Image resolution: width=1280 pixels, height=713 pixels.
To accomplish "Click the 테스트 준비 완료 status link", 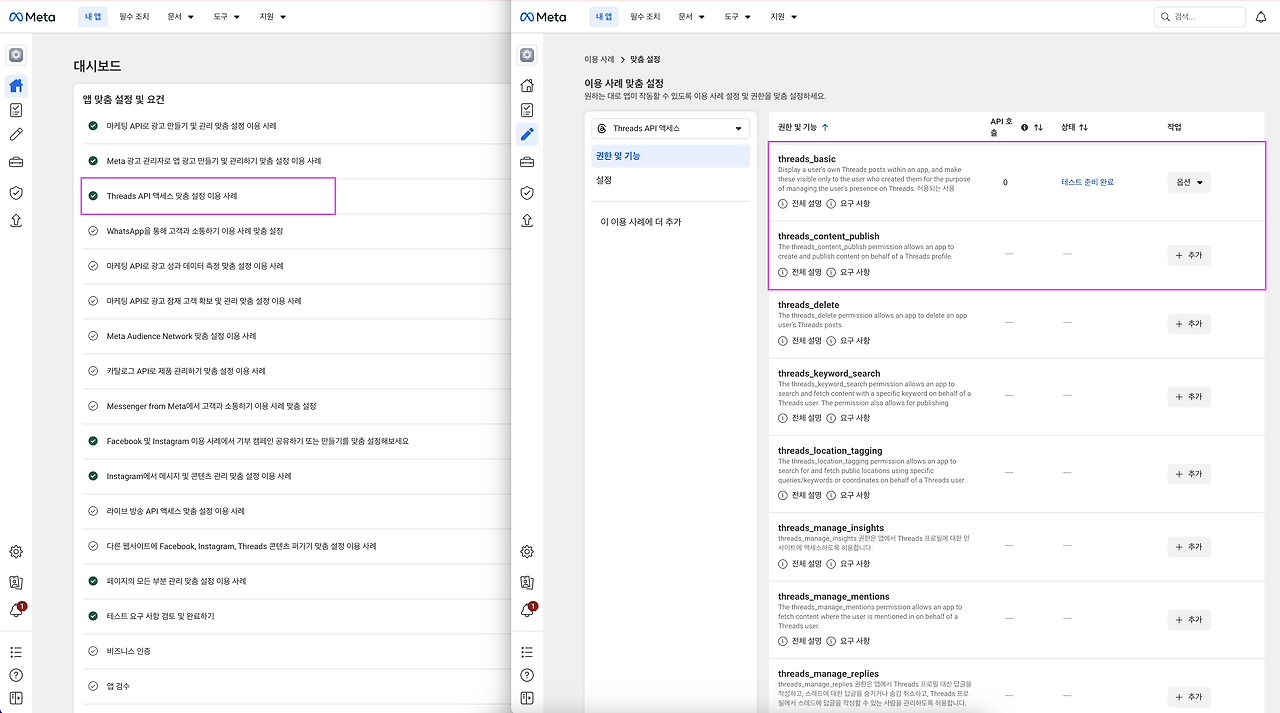I will click(1087, 182).
